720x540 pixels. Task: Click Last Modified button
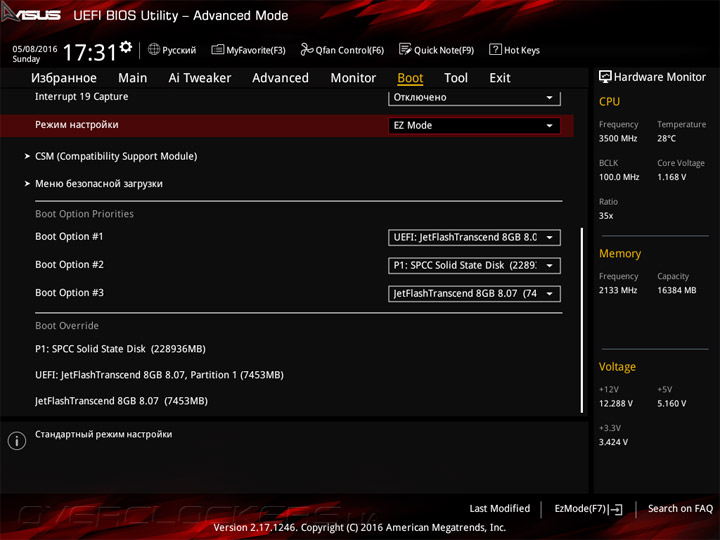pos(500,509)
